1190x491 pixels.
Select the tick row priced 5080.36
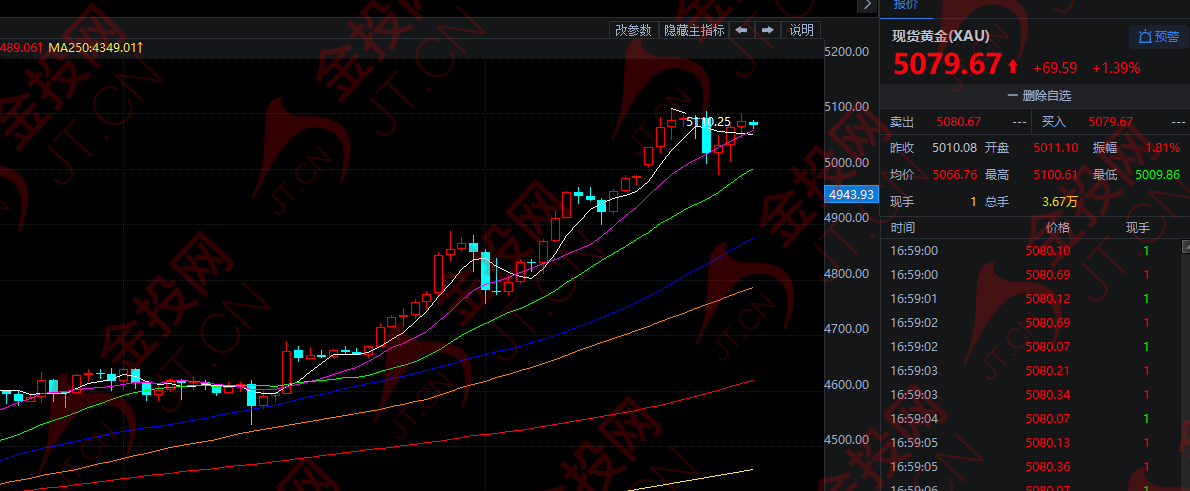[x=1032, y=467]
